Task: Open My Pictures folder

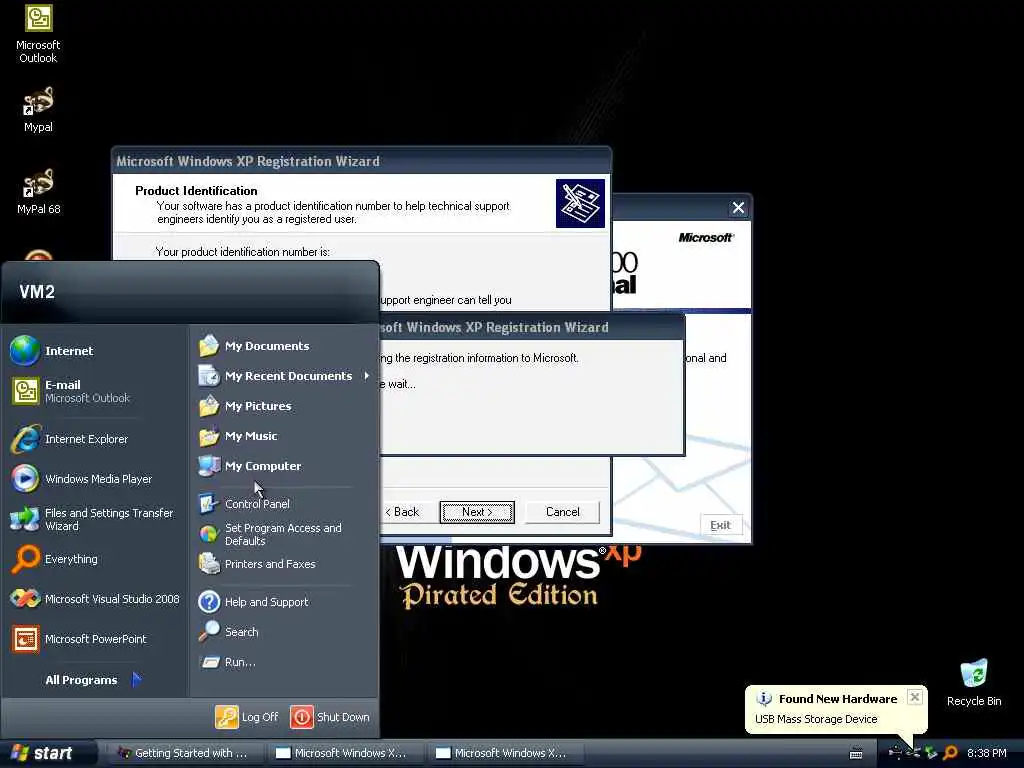Action: tap(245, 406)
